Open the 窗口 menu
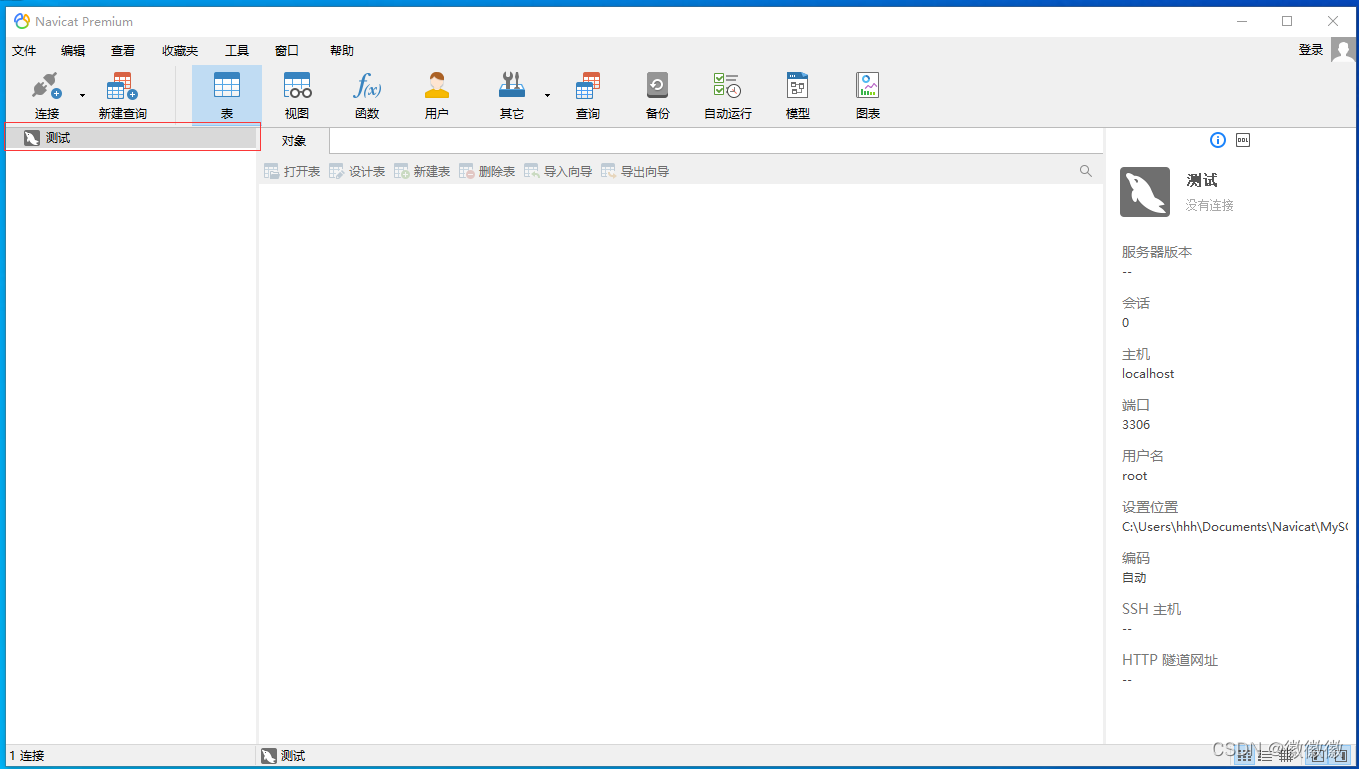 coord(287,50)
